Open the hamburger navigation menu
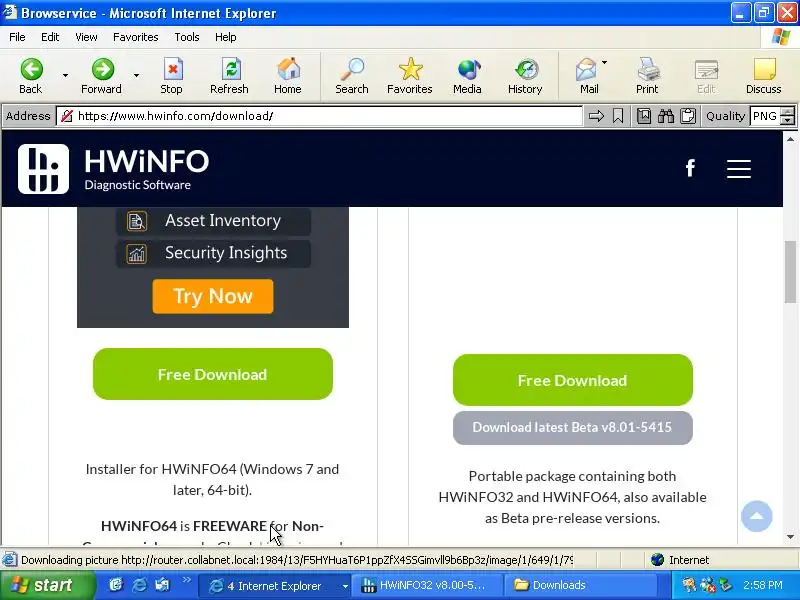This screenshot has height=600, width=800. [739, 168]
